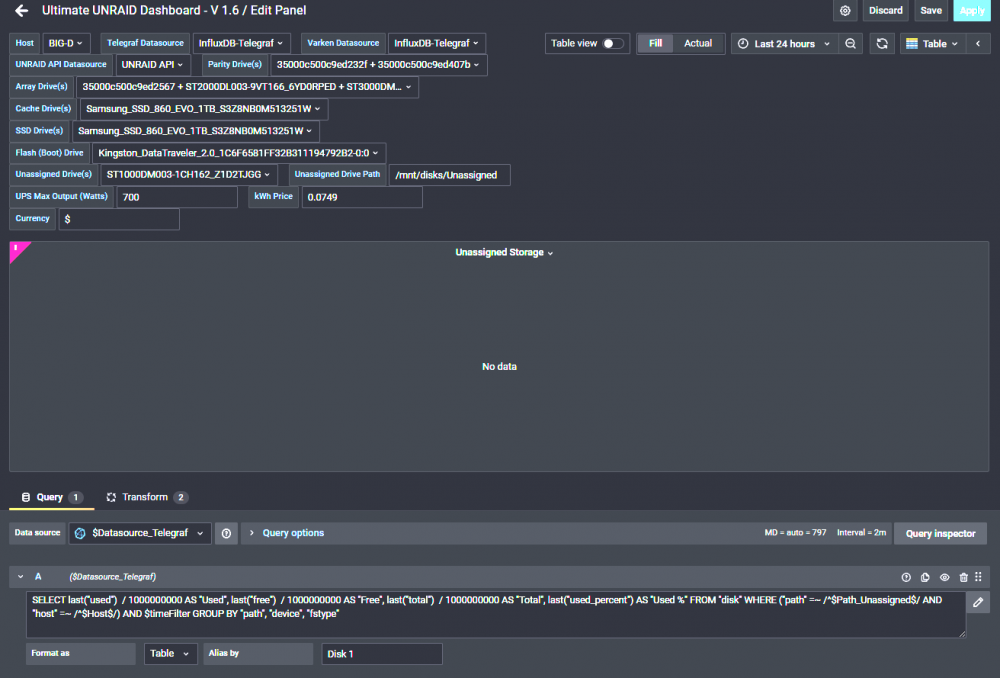
Task: Go back using the arrow icon
Action: 21,11
